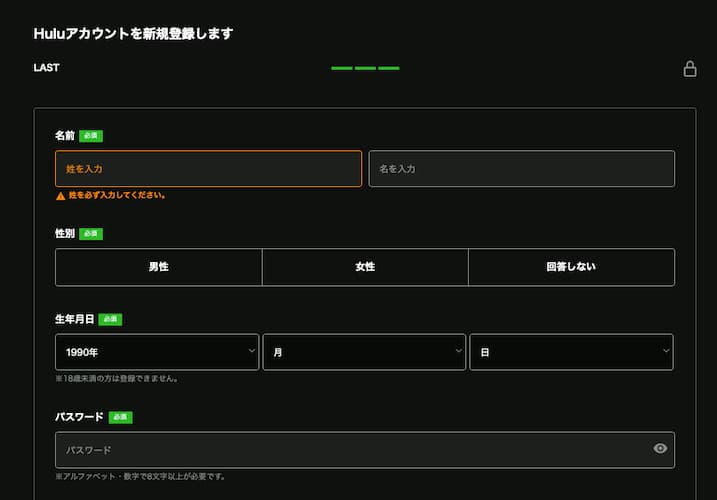The height and width of the screenshot is (500, 717).
Task: Select 女性 gender option
Action: coord(365,267)
